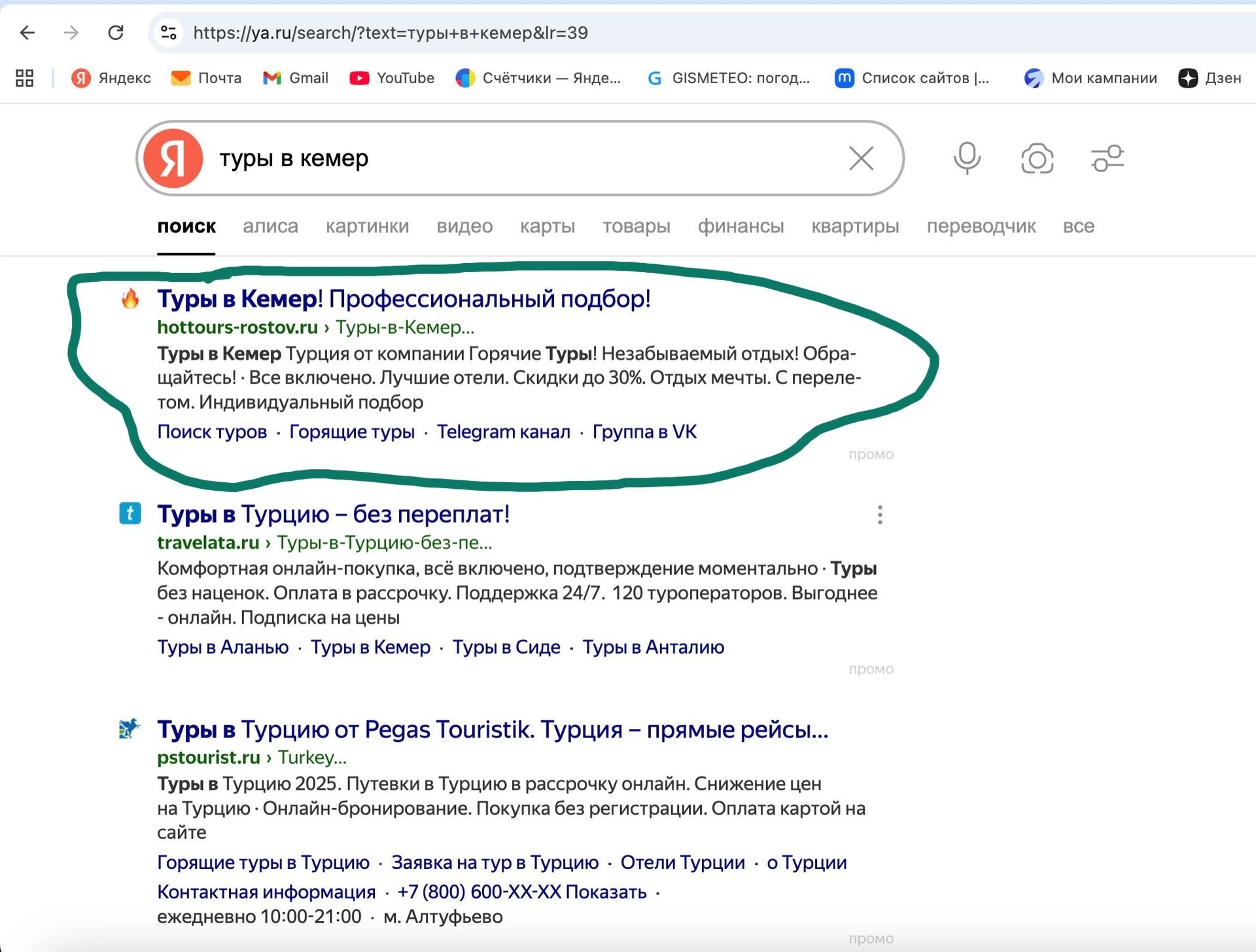
Task: Open search settings sliders icon
Action: pos(1107,158)
